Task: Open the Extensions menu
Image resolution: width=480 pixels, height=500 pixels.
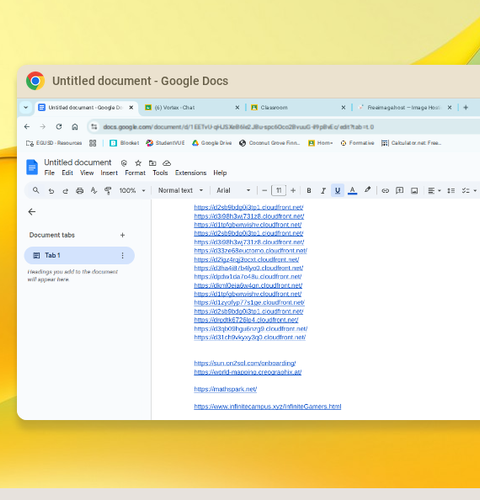Action: click(191, 173)
